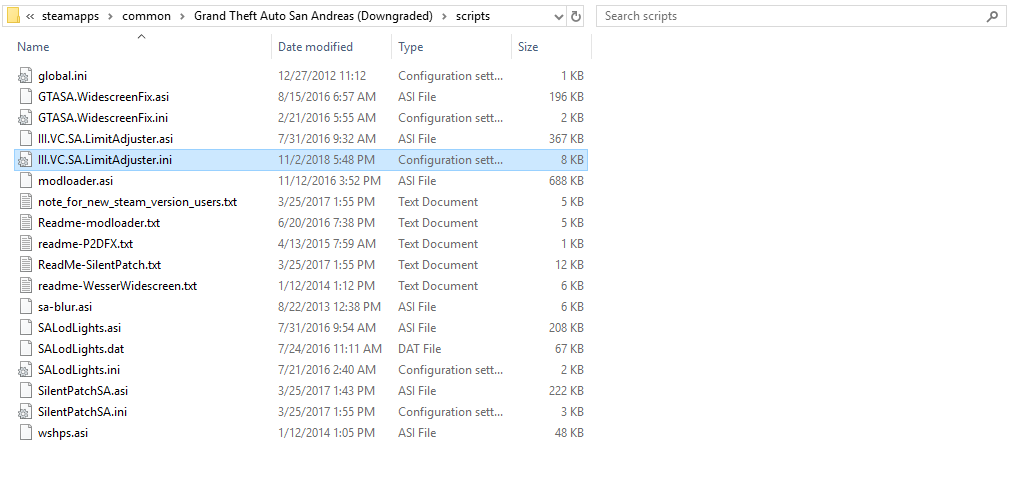The width and height of the screenshot is (1014, 500).
Task: Click the readme-WesserWidescreen.txt document icon
Action: pyautogui.click(x=25, y=286)
